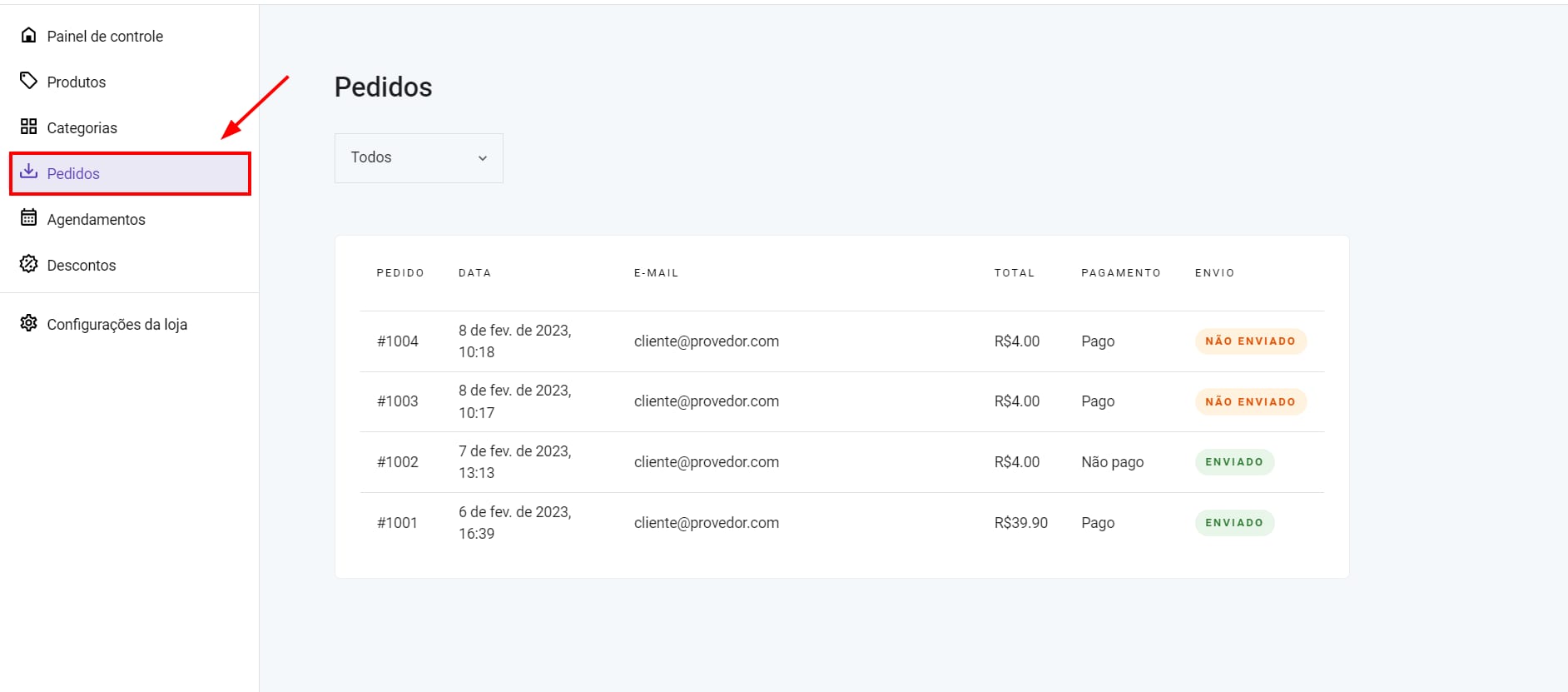The image size is (1568, 692).
Task: Click ENVIADO badge on order #1002
Action: coord(1233,462)
